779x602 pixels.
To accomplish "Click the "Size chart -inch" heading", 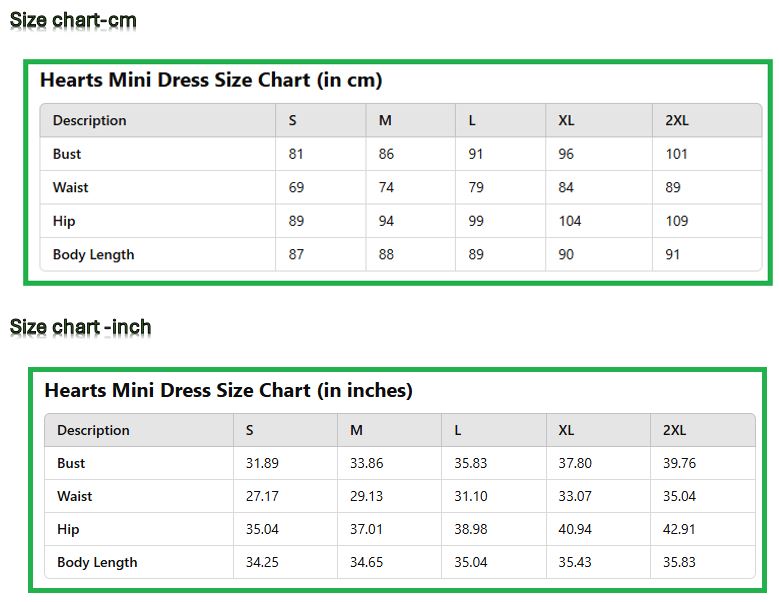I will 80,327.
